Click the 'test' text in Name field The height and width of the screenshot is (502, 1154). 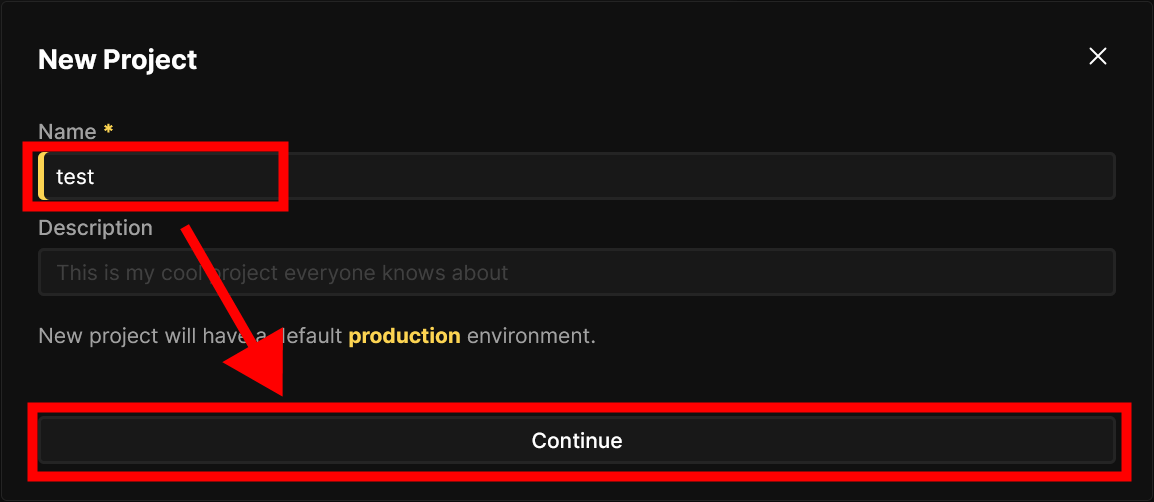coord(75,177)
